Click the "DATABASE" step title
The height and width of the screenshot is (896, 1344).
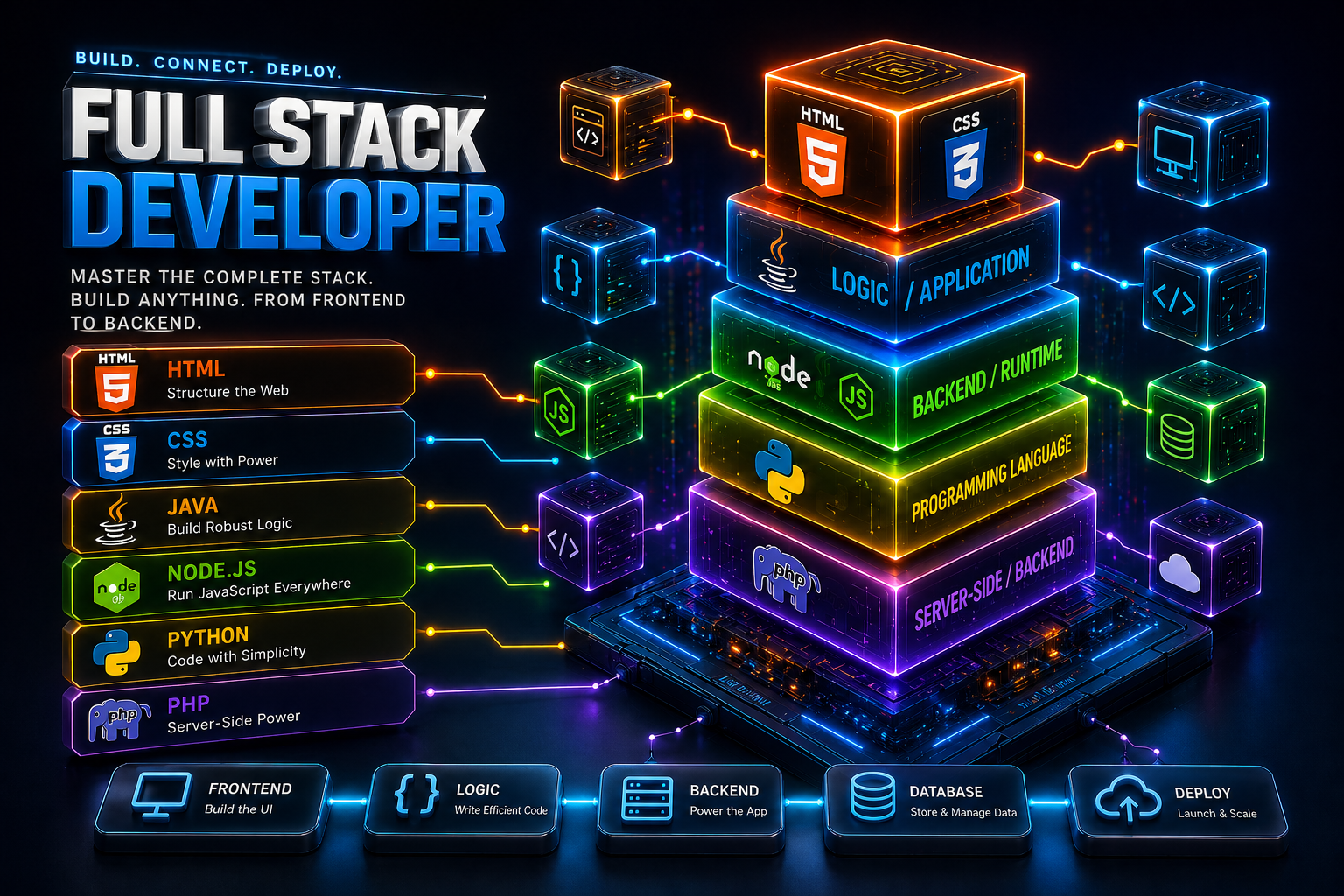pyautogui.click(x=946, y=792)
